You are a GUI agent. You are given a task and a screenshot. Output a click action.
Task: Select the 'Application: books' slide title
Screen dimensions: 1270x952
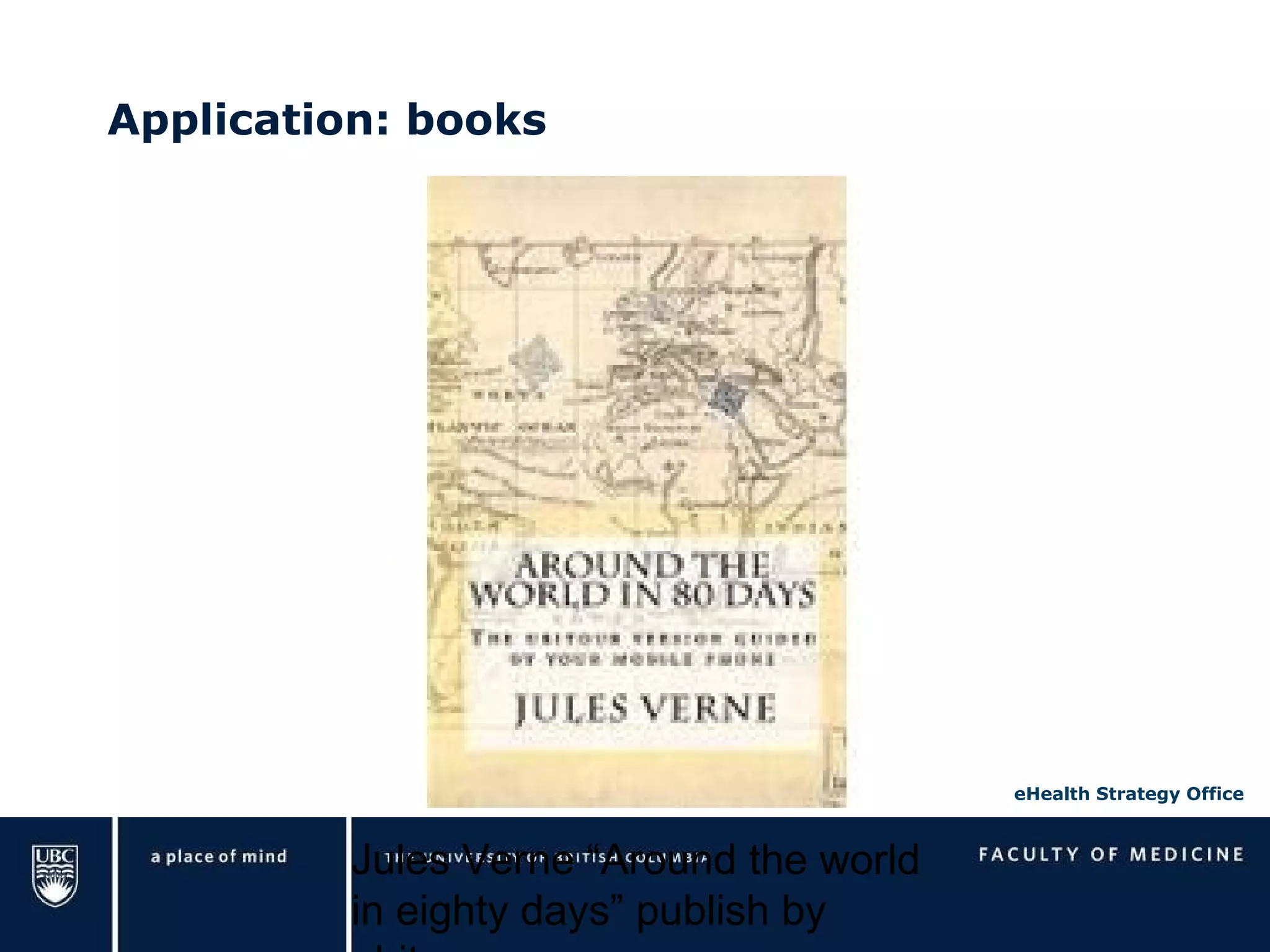point(327,120)
